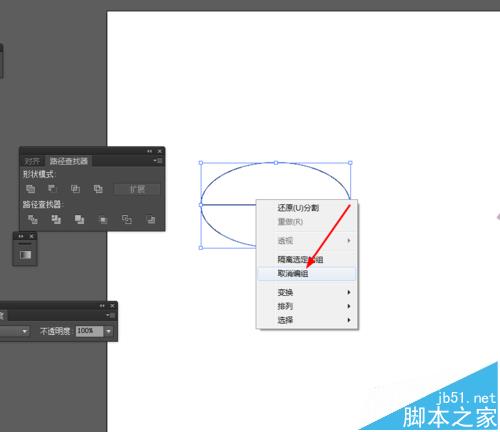Open the Transparency panel flyout menu
Viewport: 500px width, 432px height.
111,315
